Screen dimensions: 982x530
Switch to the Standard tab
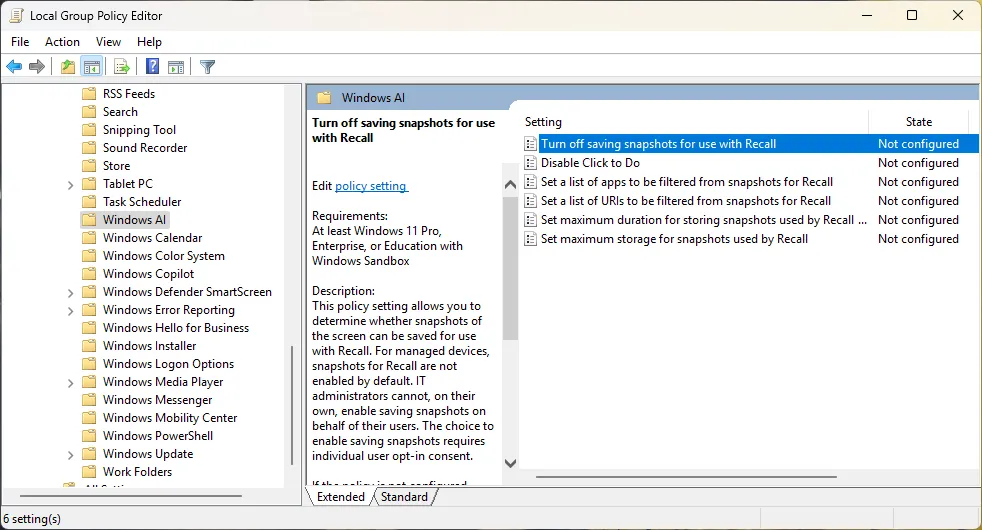(x=405, y=497)
